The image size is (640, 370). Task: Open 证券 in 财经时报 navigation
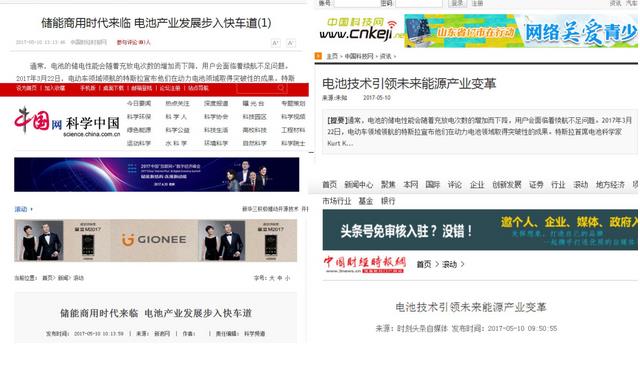(x=536, y=185)
